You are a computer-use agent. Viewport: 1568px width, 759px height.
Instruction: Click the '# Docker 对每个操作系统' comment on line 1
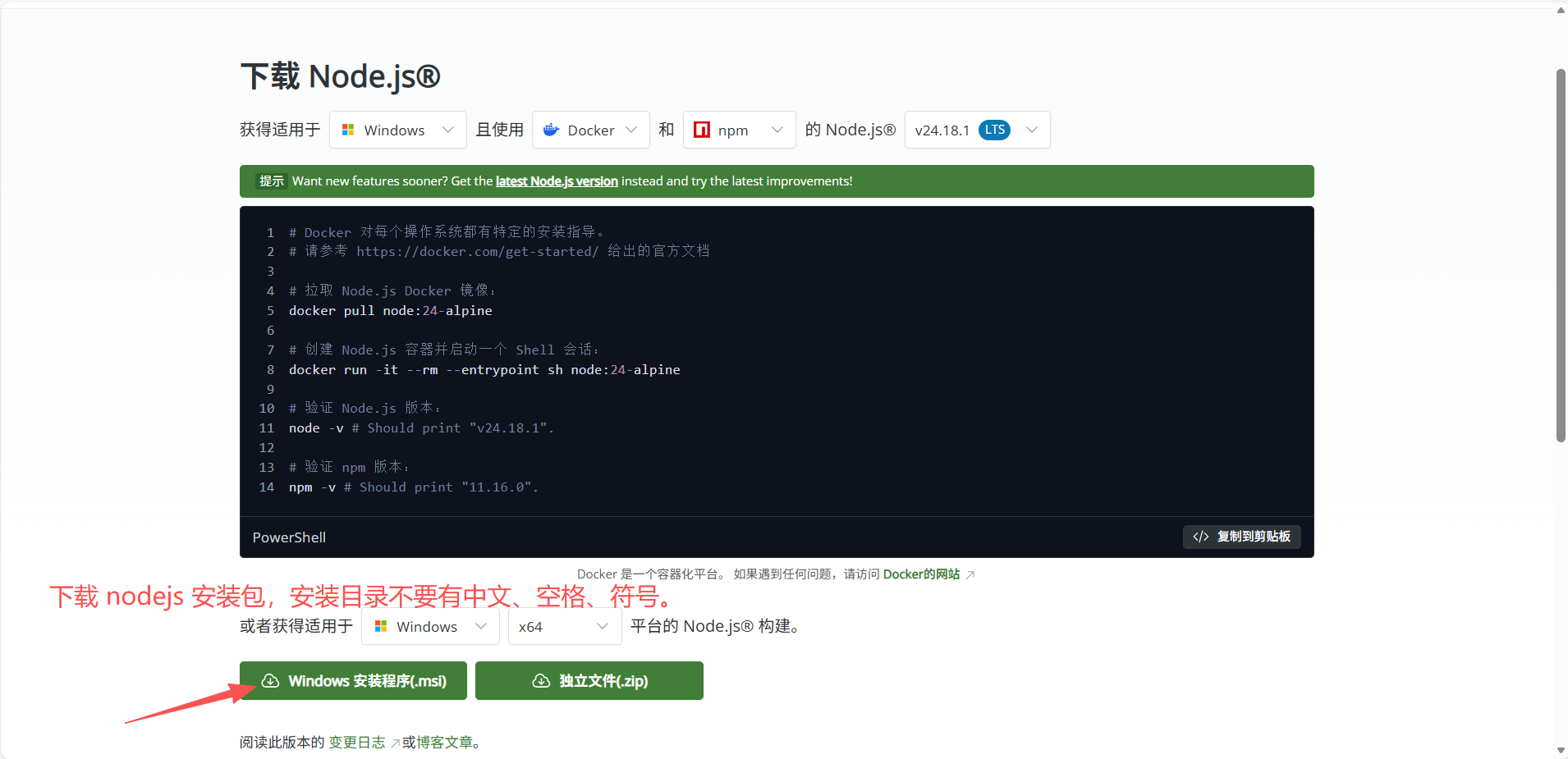tap(447, 232)
